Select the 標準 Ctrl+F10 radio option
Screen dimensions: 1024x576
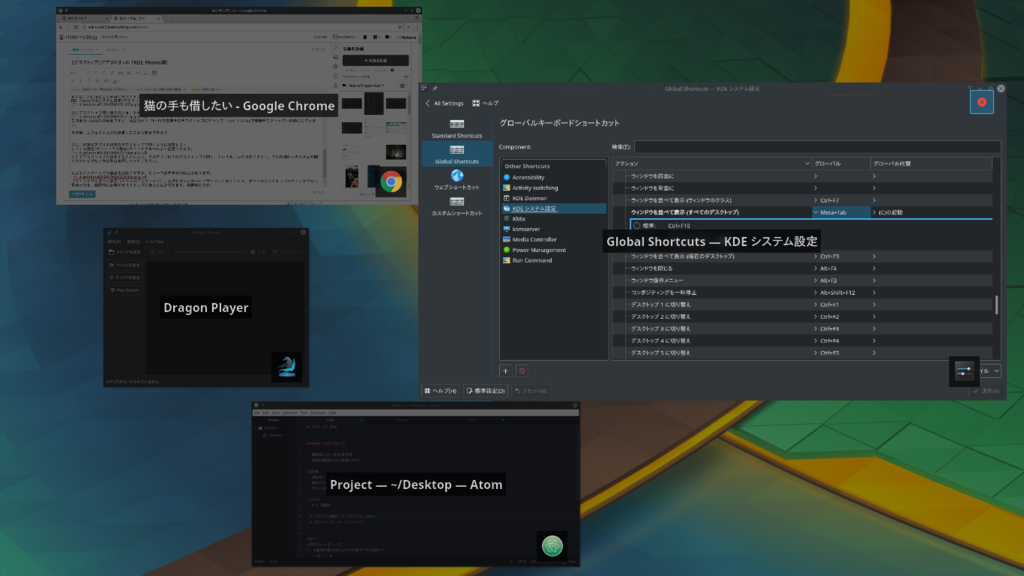(637, 225)
